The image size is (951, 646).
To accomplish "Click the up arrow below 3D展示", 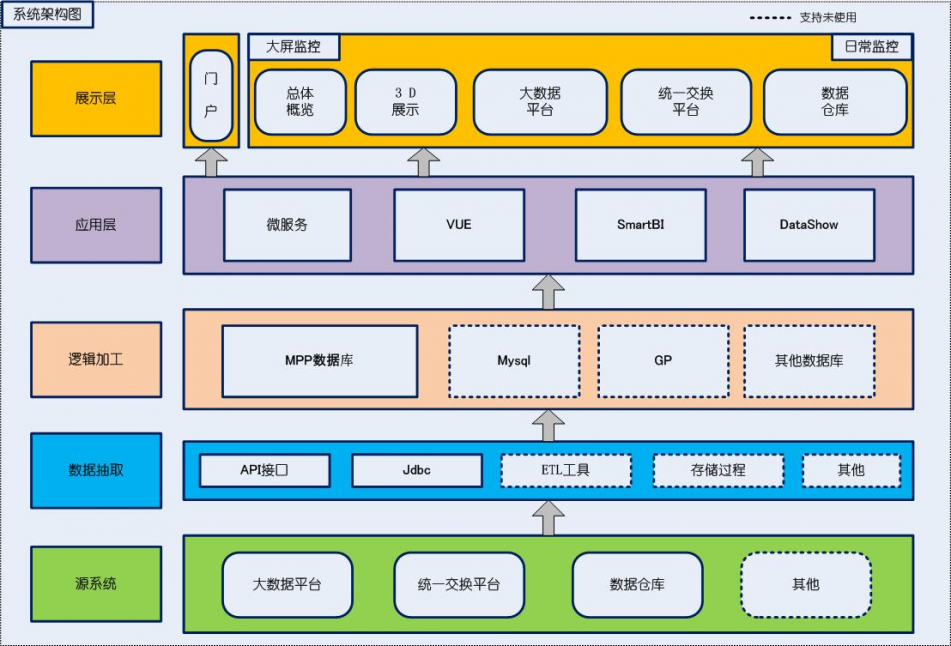I will [x=423, y=162].
